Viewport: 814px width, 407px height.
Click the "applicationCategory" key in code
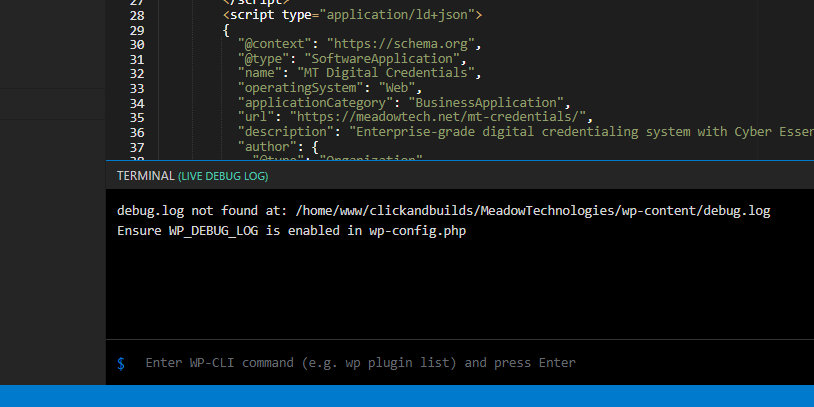(315, 102)
